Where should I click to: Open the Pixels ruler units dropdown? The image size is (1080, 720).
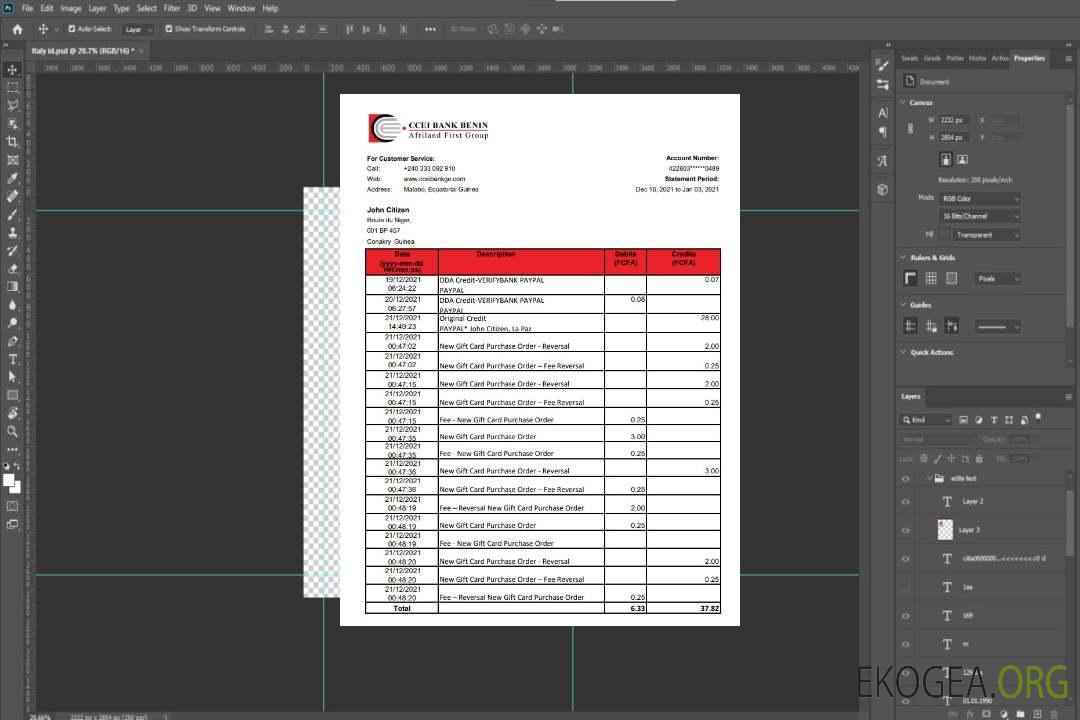998,278
